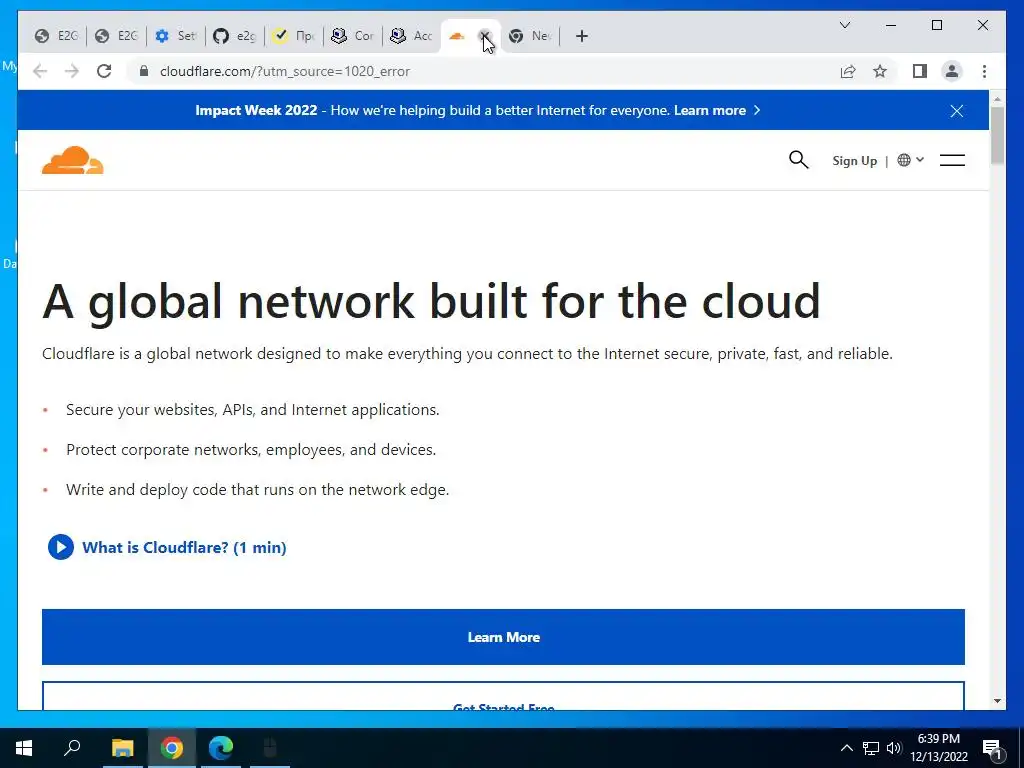The image size is (1024, 768).
Task: Open the Windows Start menu
Action: click(24, 748)
